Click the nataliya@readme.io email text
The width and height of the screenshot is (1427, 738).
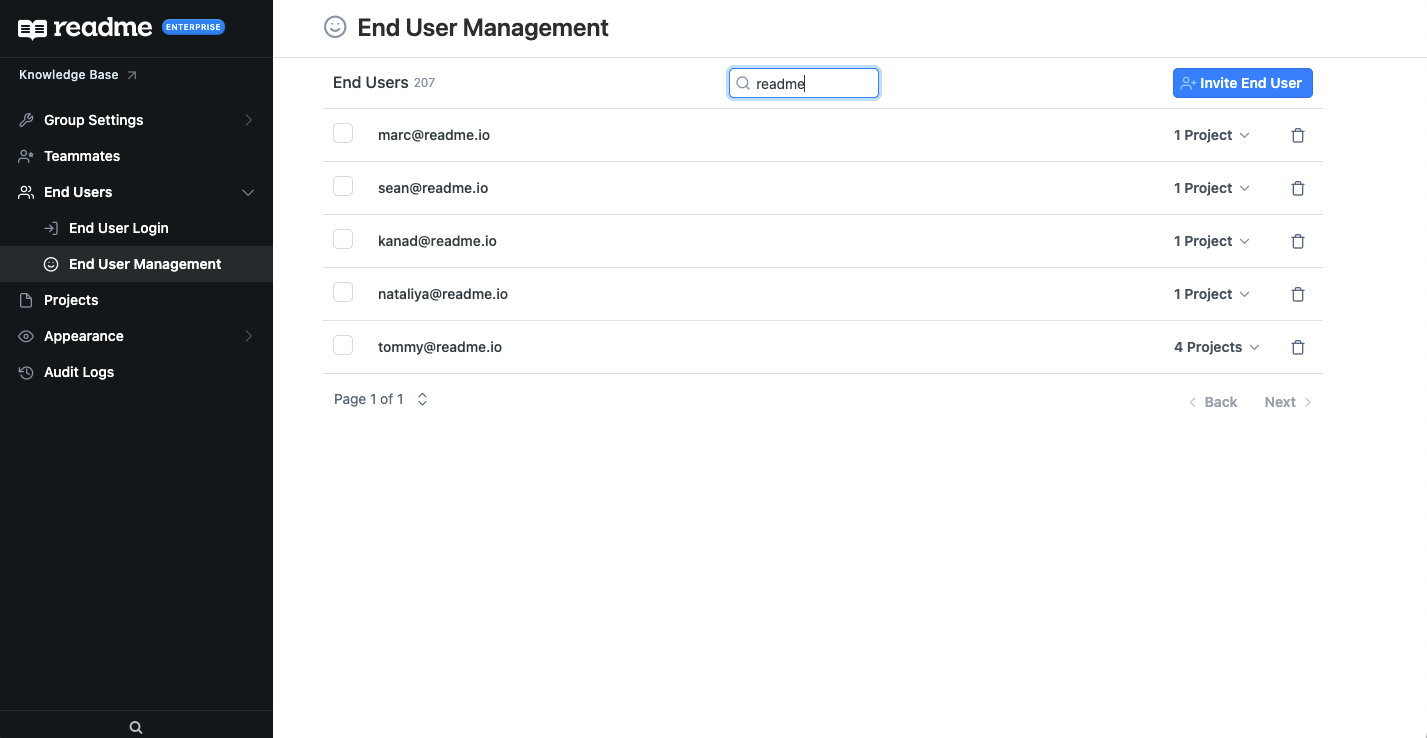(443, 294)
